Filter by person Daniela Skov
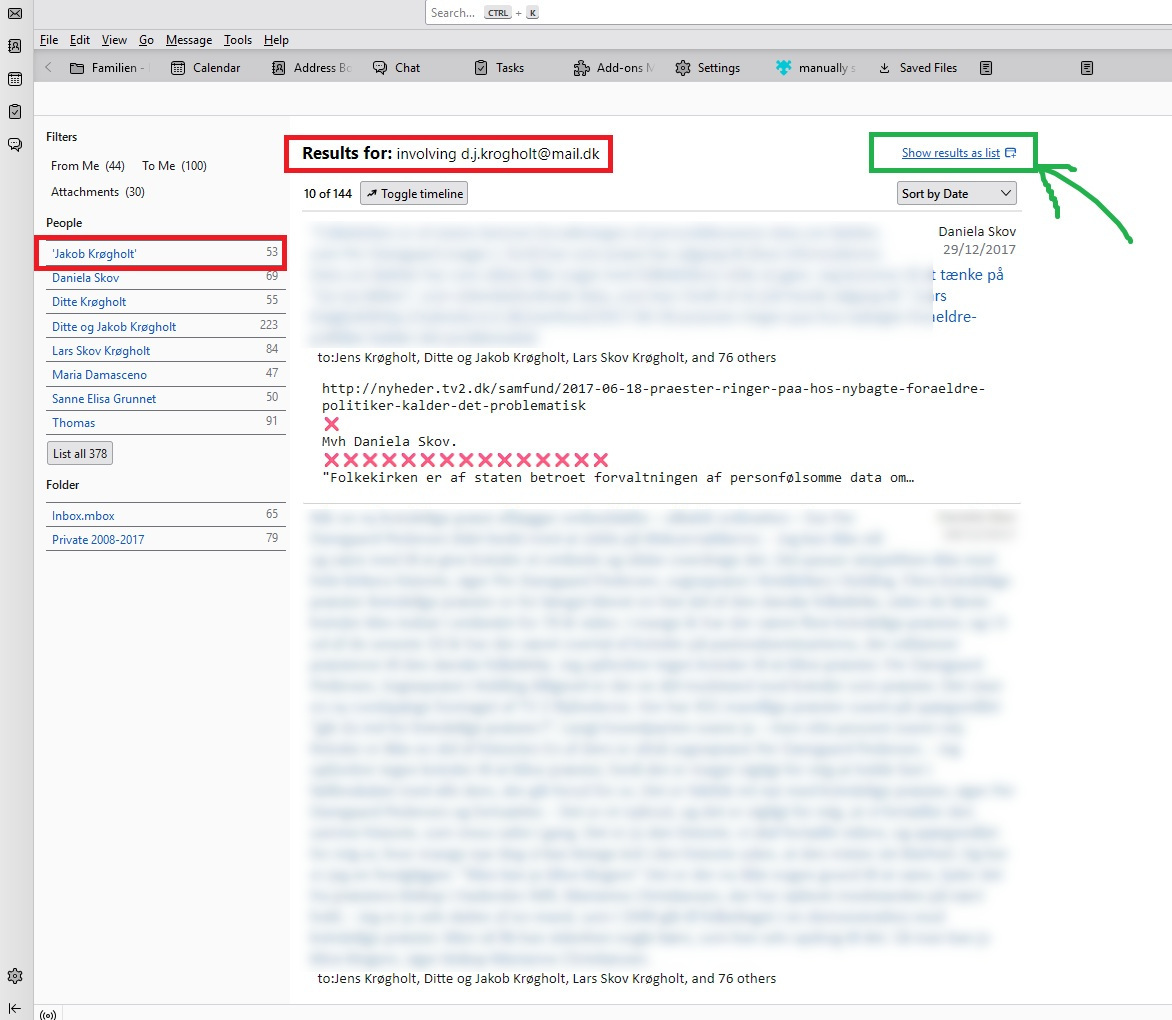 [165, 278]
